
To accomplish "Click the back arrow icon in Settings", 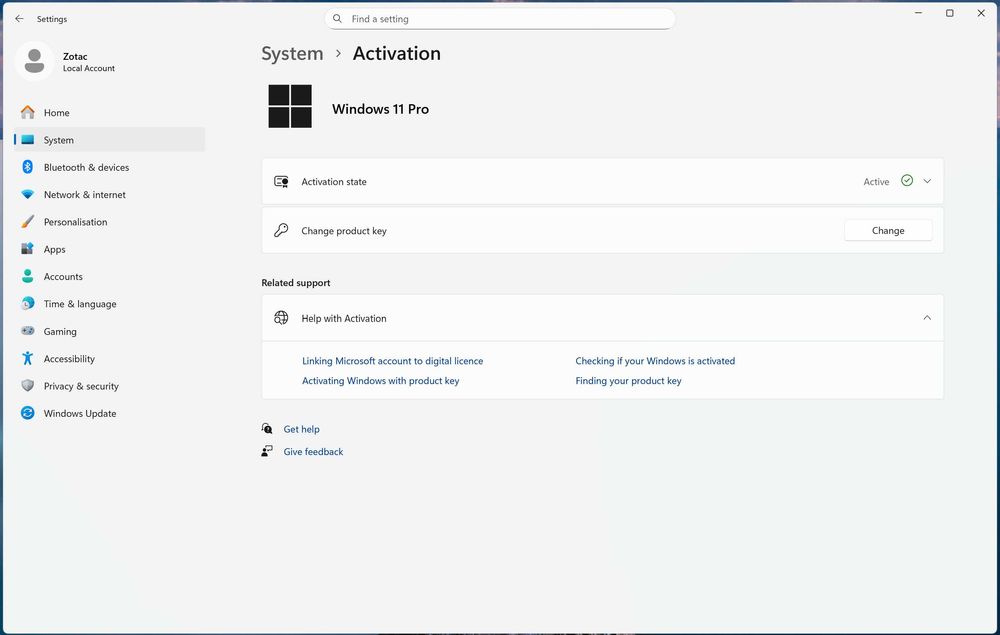I will (19, 19).
